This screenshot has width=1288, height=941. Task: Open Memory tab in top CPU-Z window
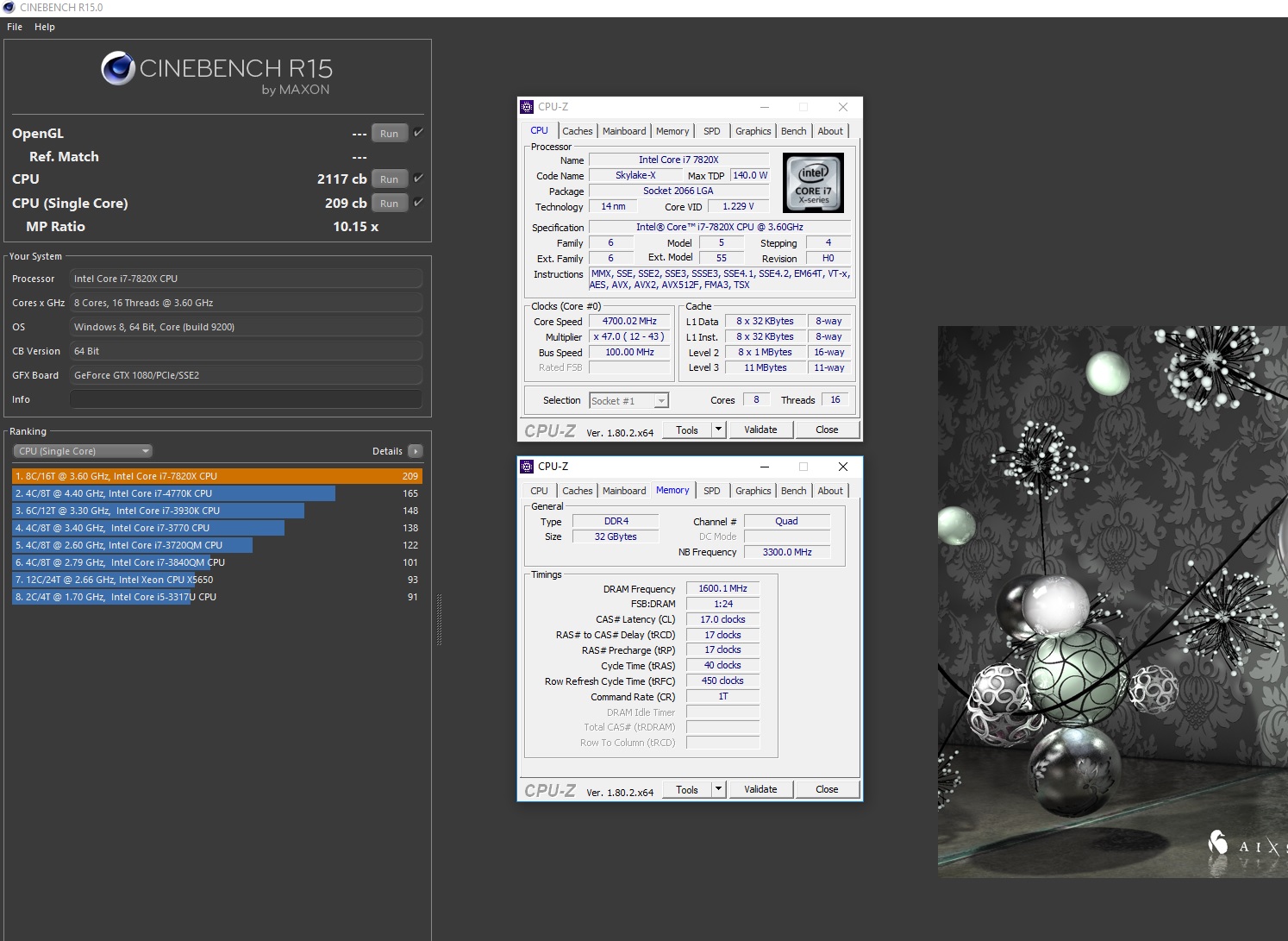(672, 131)
